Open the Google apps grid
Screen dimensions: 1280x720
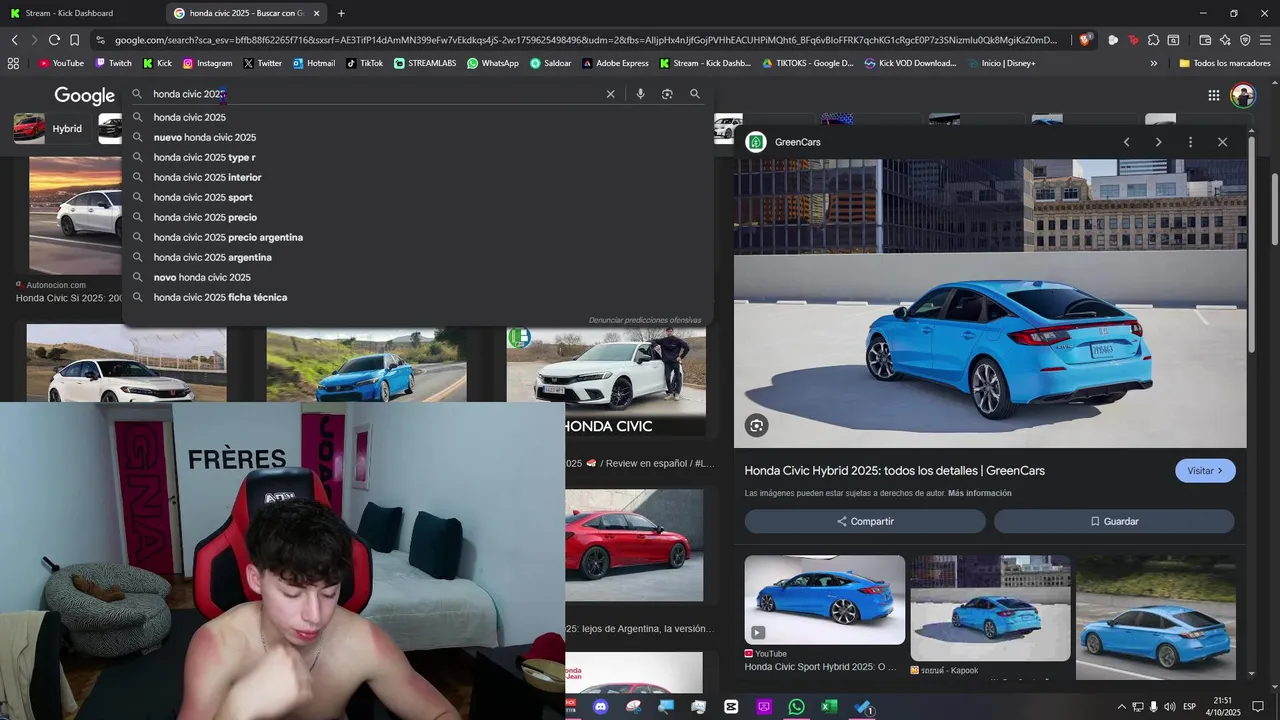coord(1214,95)
